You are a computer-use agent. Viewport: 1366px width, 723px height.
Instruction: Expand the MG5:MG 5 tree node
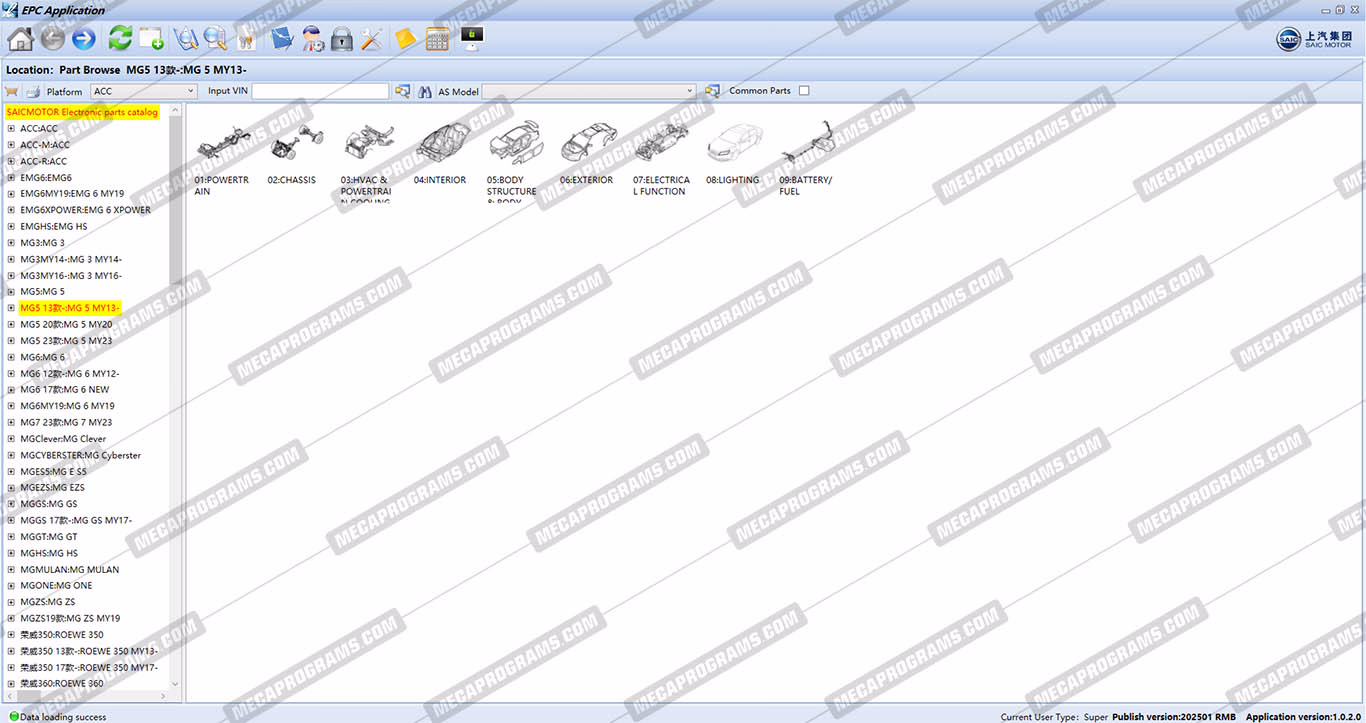[x=11, y=292]
